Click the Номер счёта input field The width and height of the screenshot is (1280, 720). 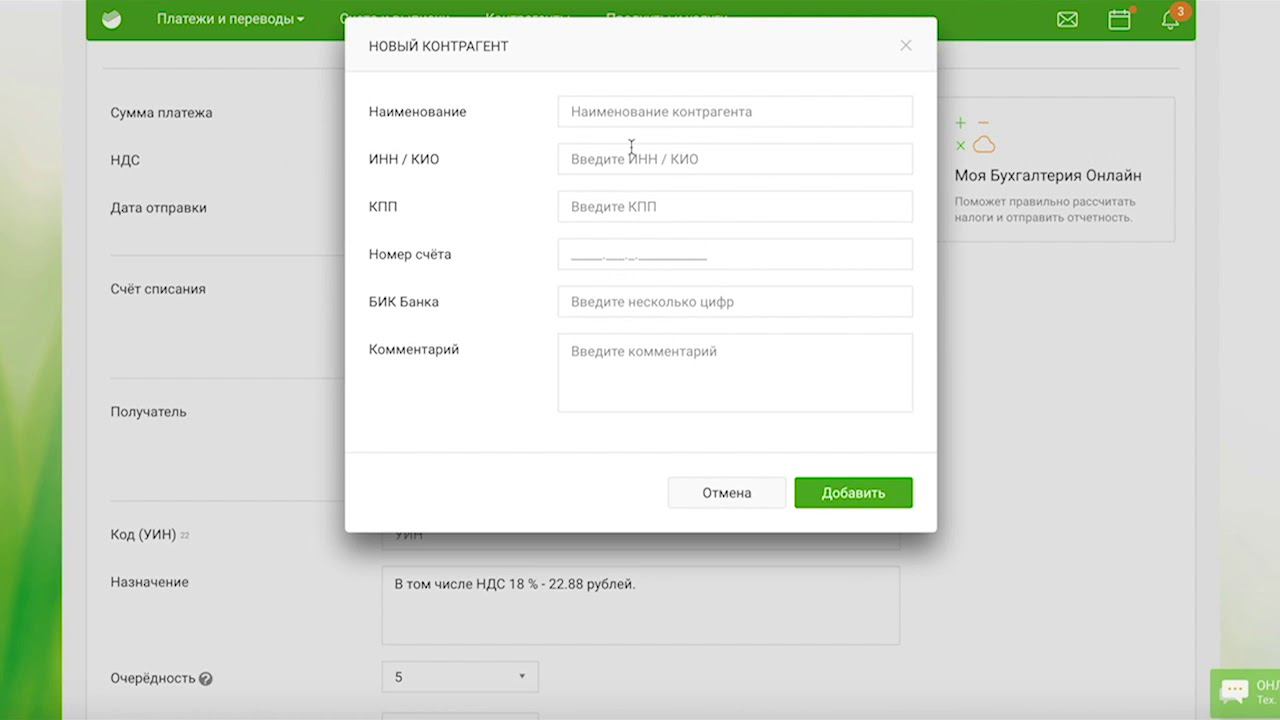click(x=735, y=254)
